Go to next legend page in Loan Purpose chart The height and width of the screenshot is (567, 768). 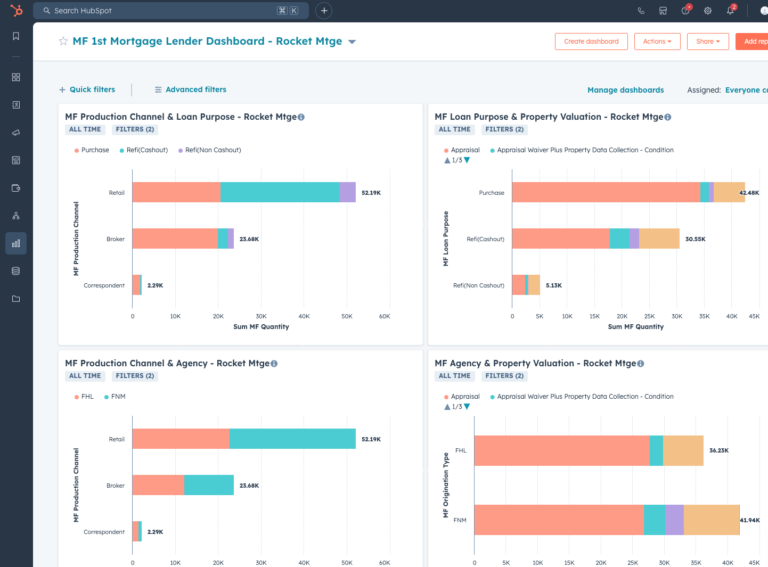coord(467,160)
